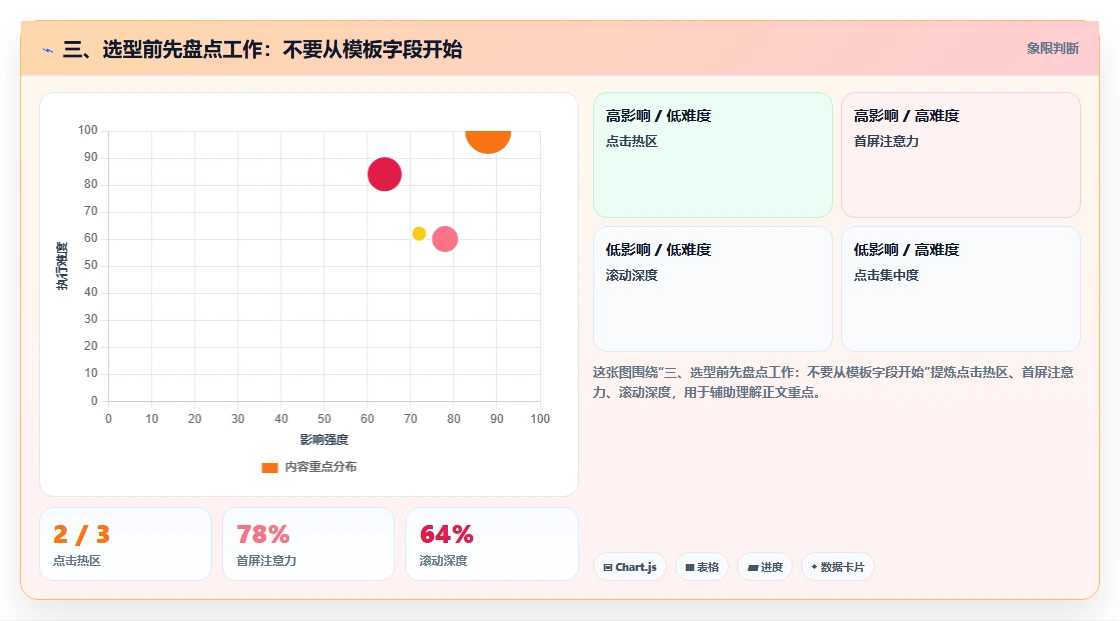Click the 点击集中度 text
Viewport: 1120px width, 621px height.
click(886, 275)
